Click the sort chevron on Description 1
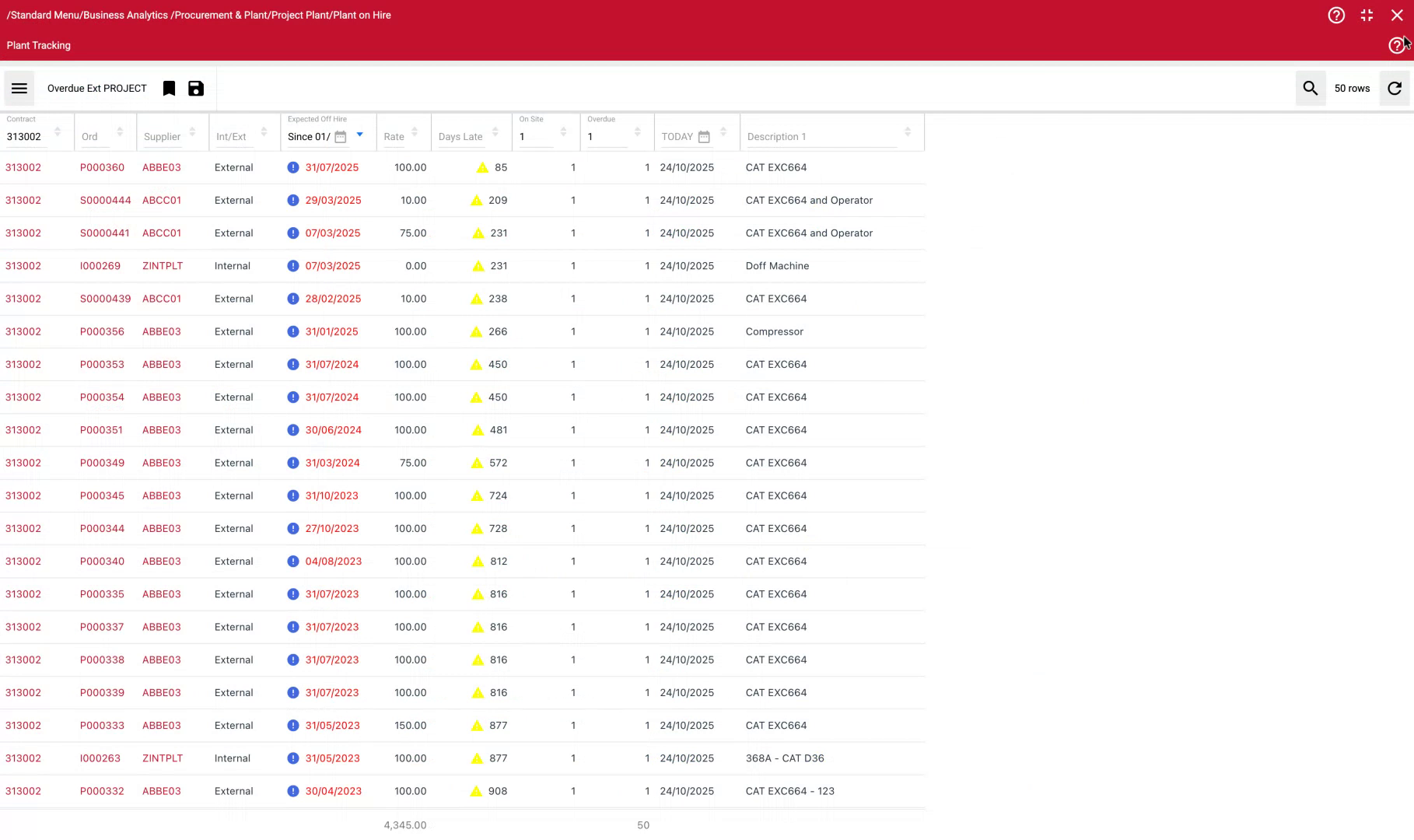 [x=907, y=132]
